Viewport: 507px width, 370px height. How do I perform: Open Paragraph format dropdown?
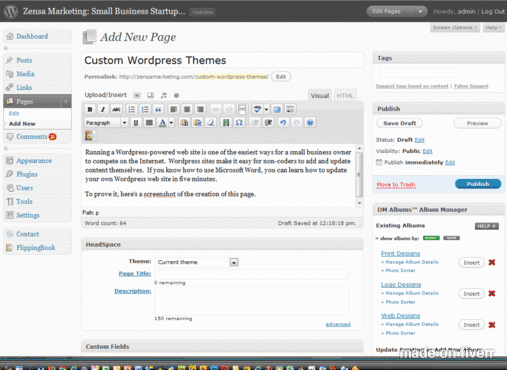point(106,123)
